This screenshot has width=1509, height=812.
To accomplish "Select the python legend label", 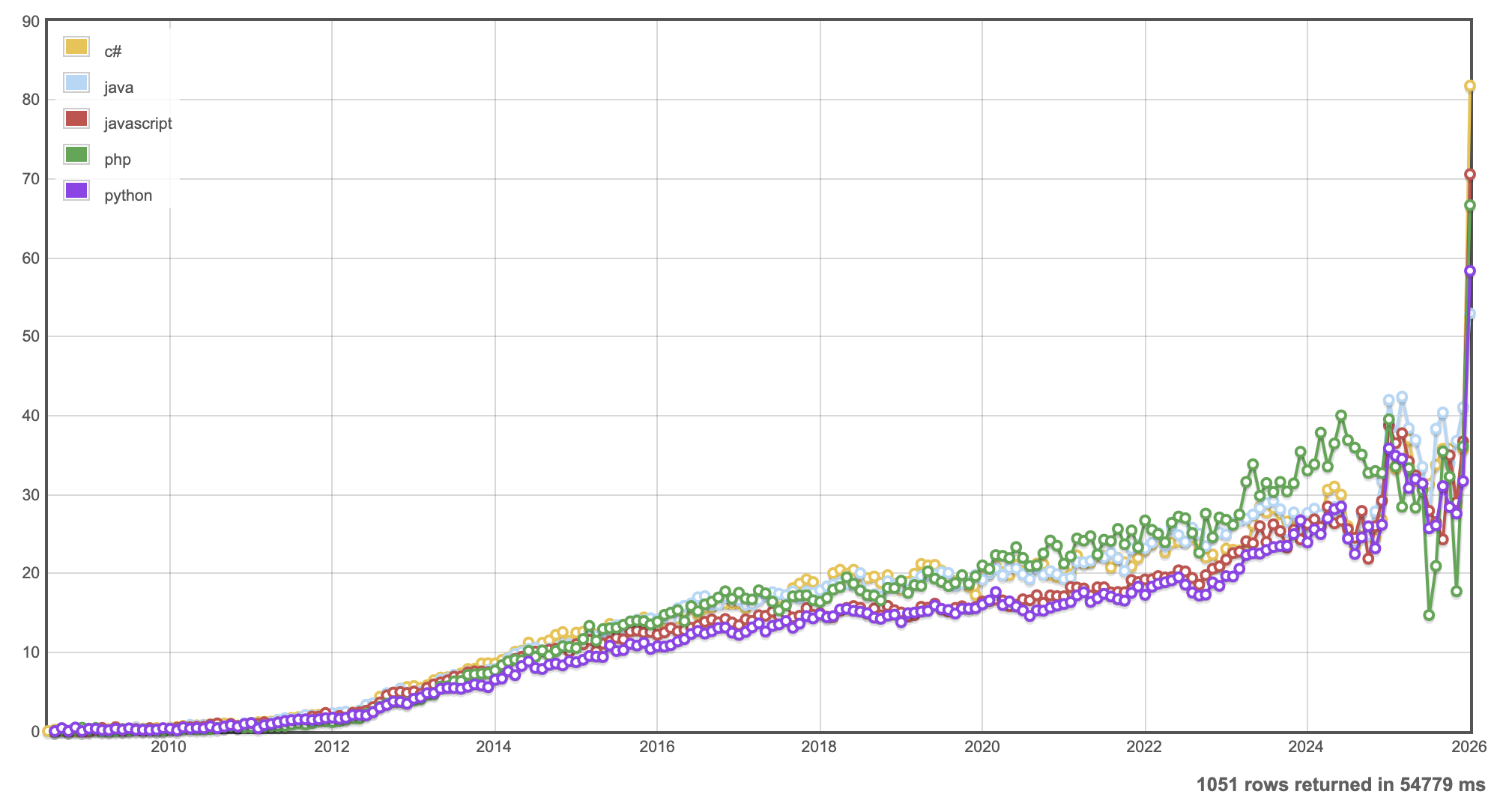I will tap(128, 196).
